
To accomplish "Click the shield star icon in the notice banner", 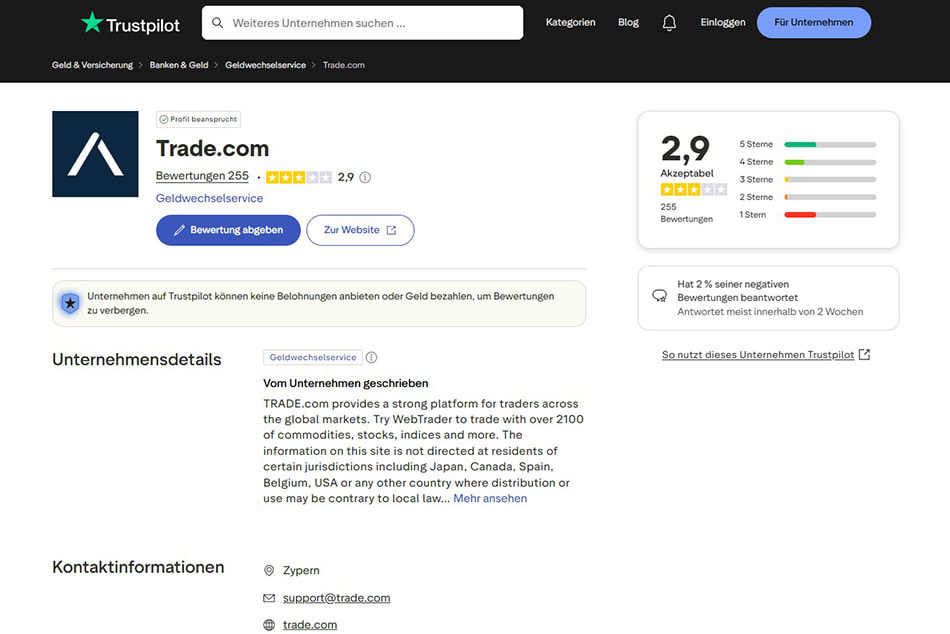I will 70,303.
